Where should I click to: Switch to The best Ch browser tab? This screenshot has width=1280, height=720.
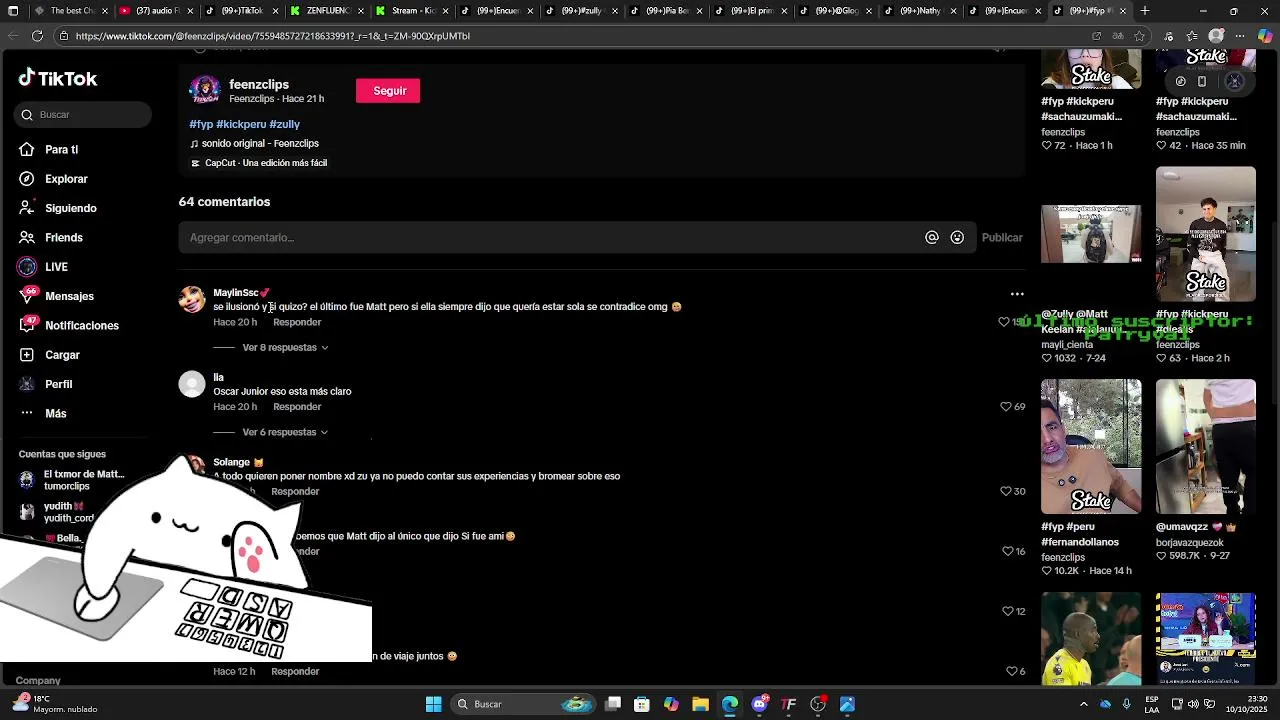70,11
